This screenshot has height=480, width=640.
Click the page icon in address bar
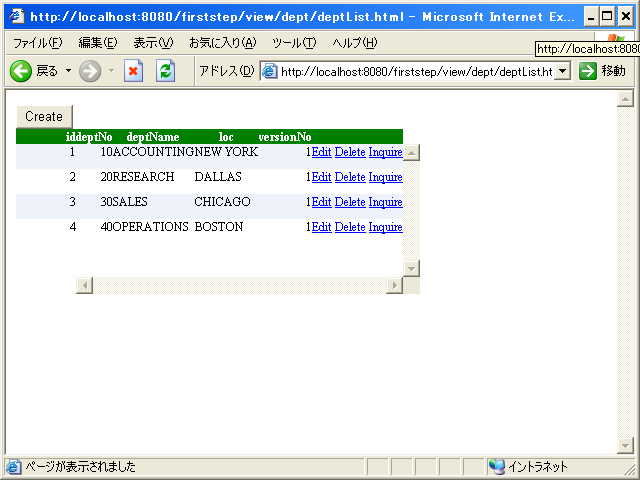click(269, 71)
